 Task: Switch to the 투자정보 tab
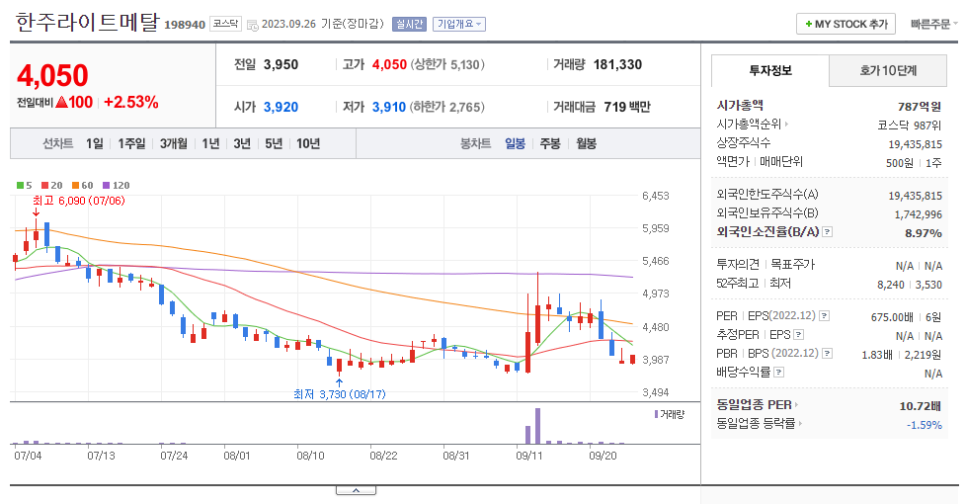click(x=770, y=71)
